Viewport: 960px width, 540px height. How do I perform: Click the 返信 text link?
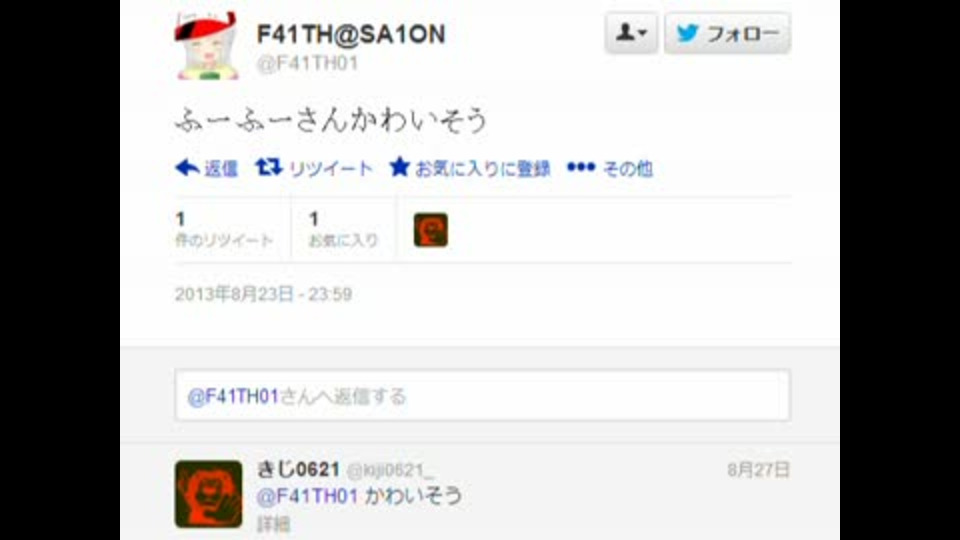click(x=220, y=168)
